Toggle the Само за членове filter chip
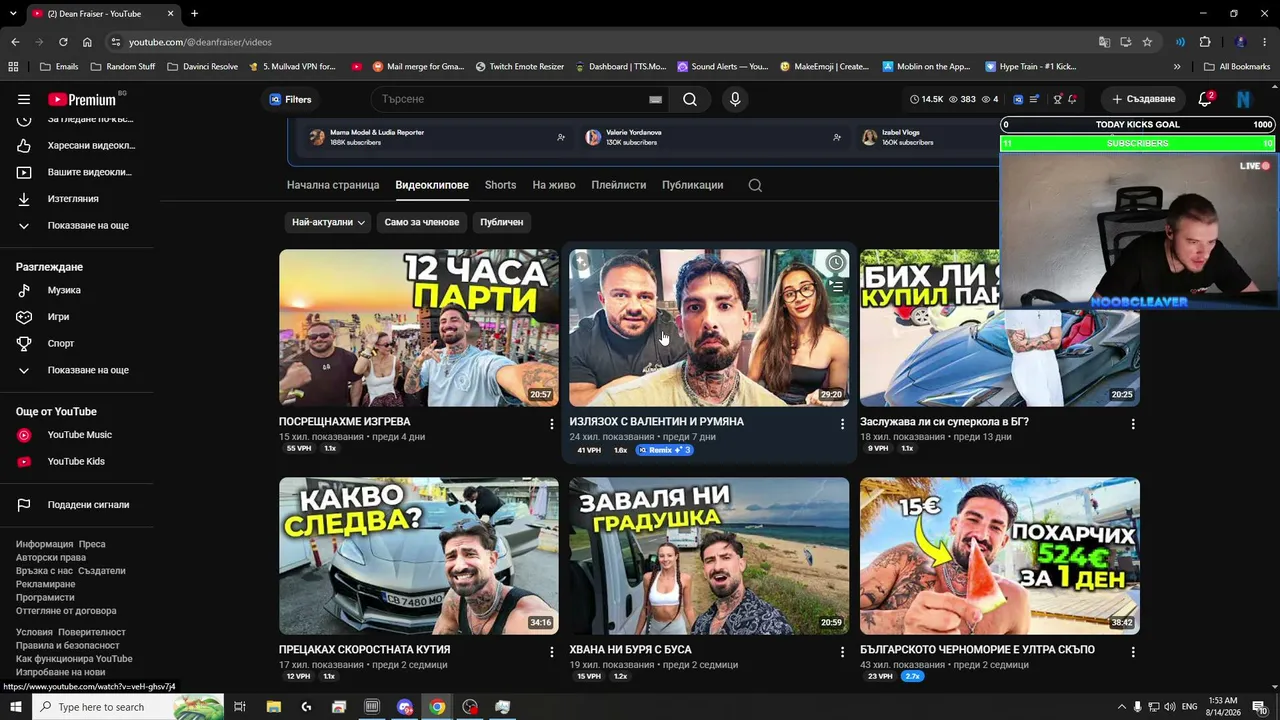1280x720 pixels. coord(422,222)
